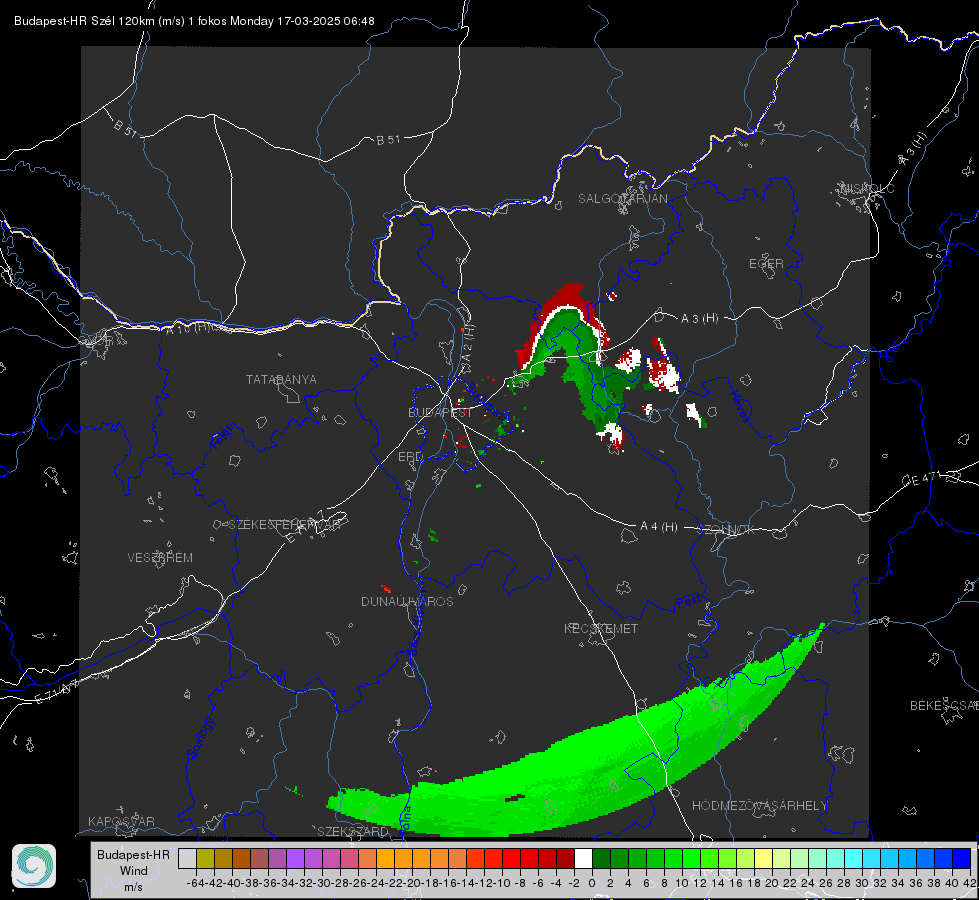Select the olive swatch between -64 and -42
Image resolution: width=979 pixels, height=900 pixels.
point(205,858)
